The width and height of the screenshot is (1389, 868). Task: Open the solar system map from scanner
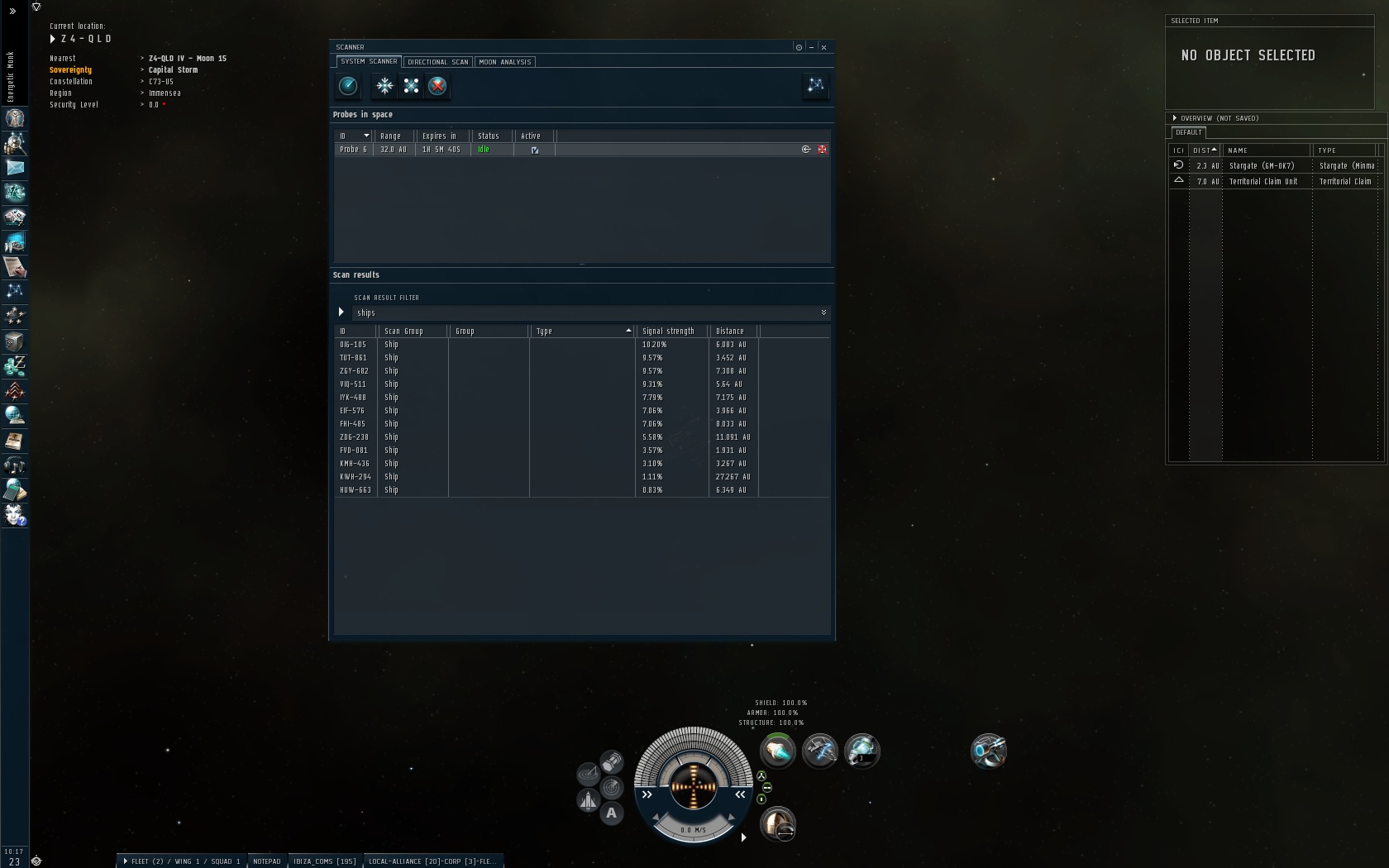tap(815, 86)
